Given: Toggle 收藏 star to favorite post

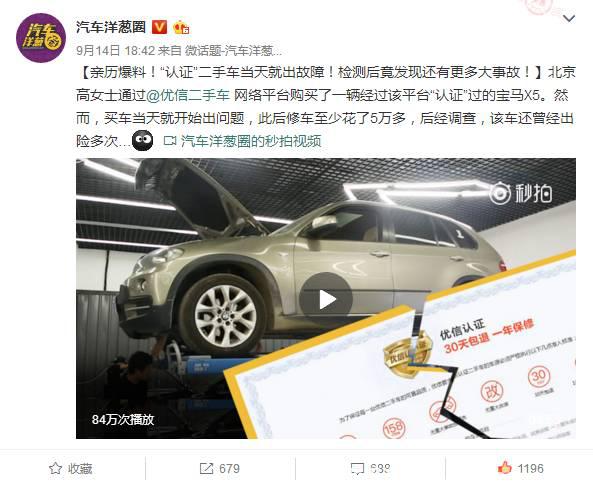Looking at the screenshot, I should pos(56,468).
